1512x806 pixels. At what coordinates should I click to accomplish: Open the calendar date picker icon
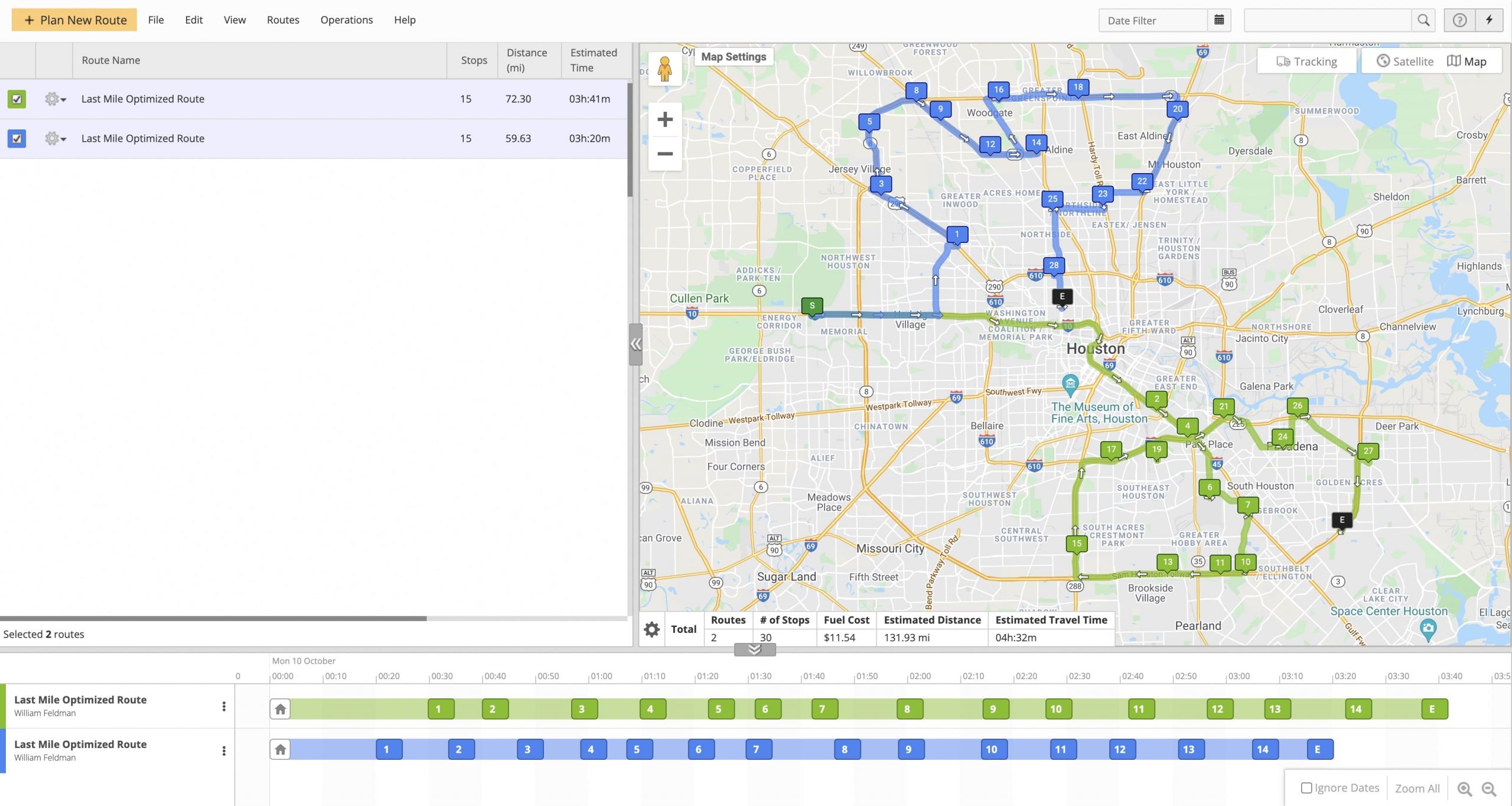click(1219, 20)
